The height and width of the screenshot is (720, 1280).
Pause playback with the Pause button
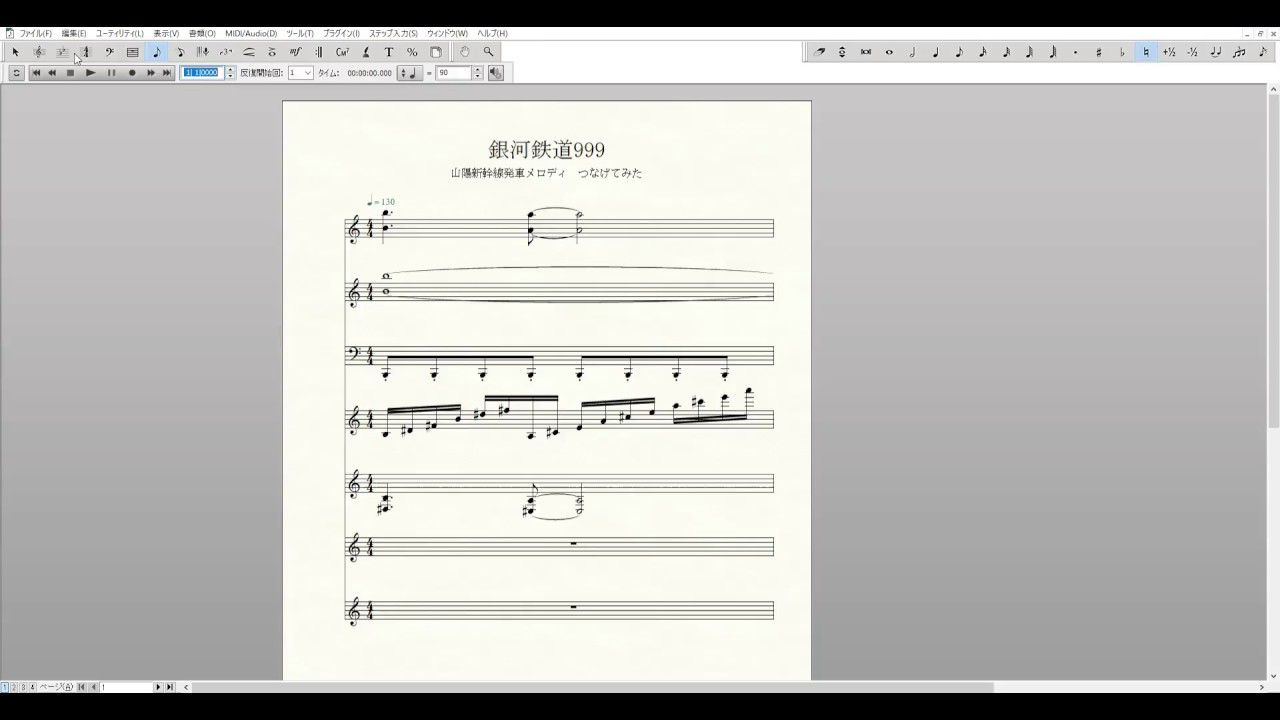[112, 73]
